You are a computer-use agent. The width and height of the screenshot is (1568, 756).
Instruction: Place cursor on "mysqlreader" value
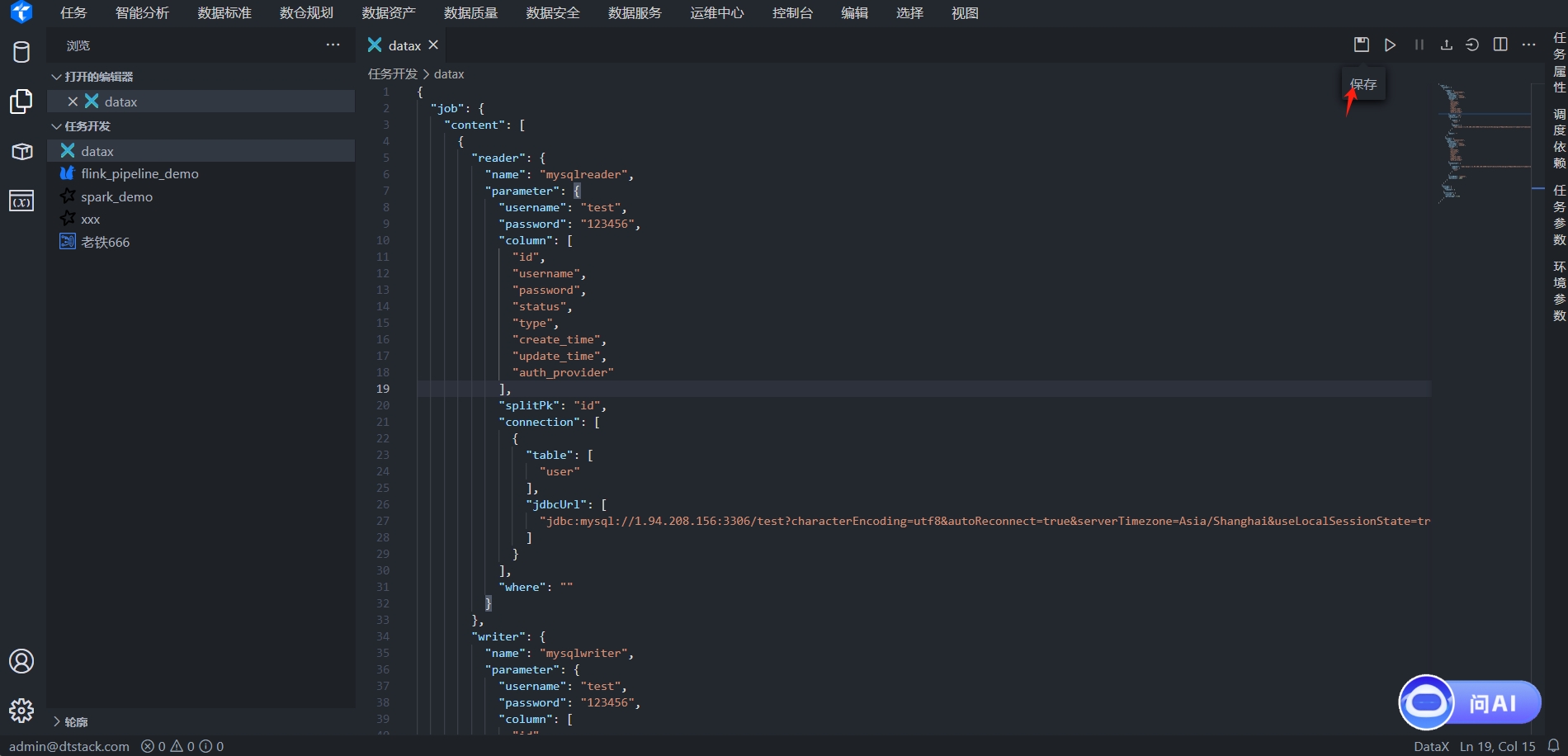[583, 174]
